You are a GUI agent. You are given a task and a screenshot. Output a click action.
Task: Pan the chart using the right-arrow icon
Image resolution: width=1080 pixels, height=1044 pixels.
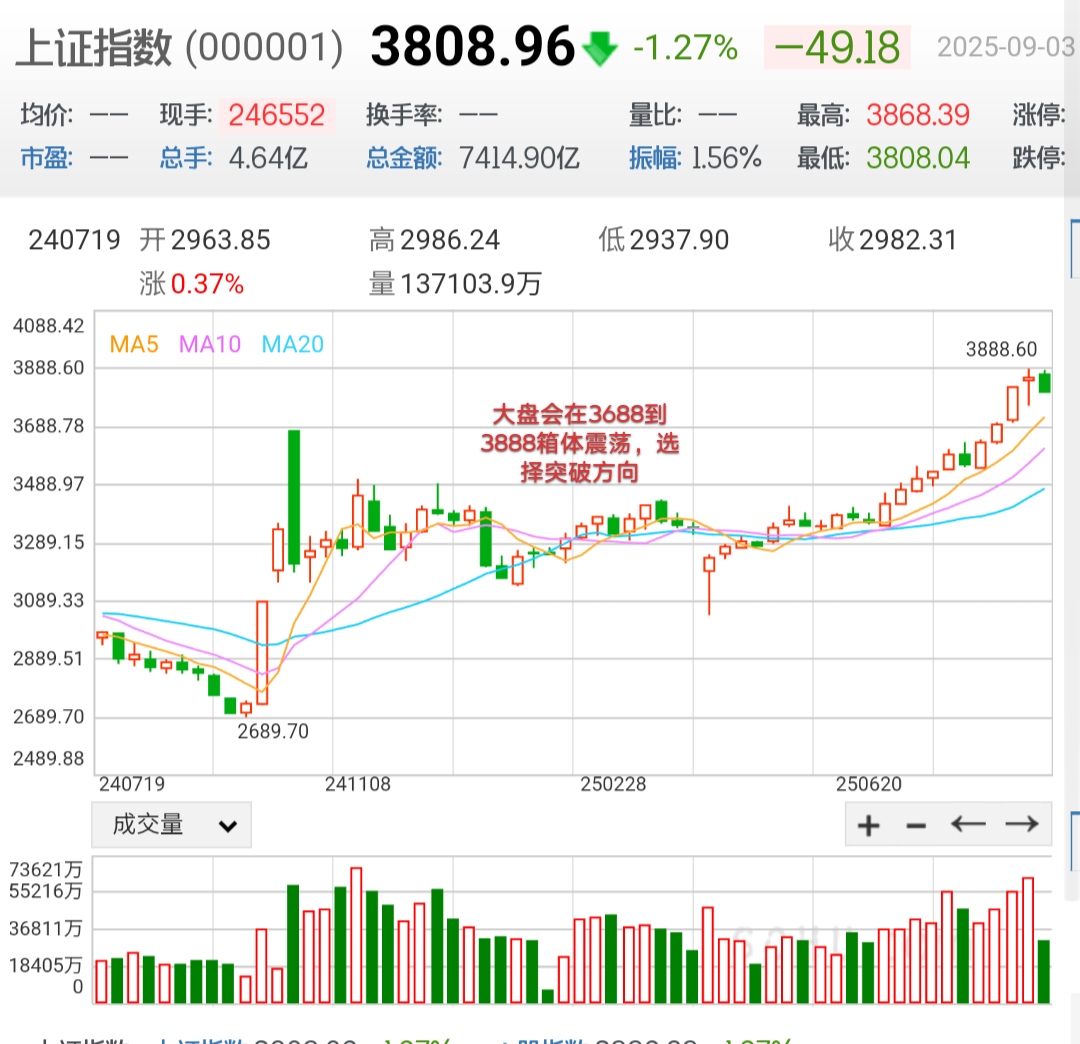click(1022, 824)
